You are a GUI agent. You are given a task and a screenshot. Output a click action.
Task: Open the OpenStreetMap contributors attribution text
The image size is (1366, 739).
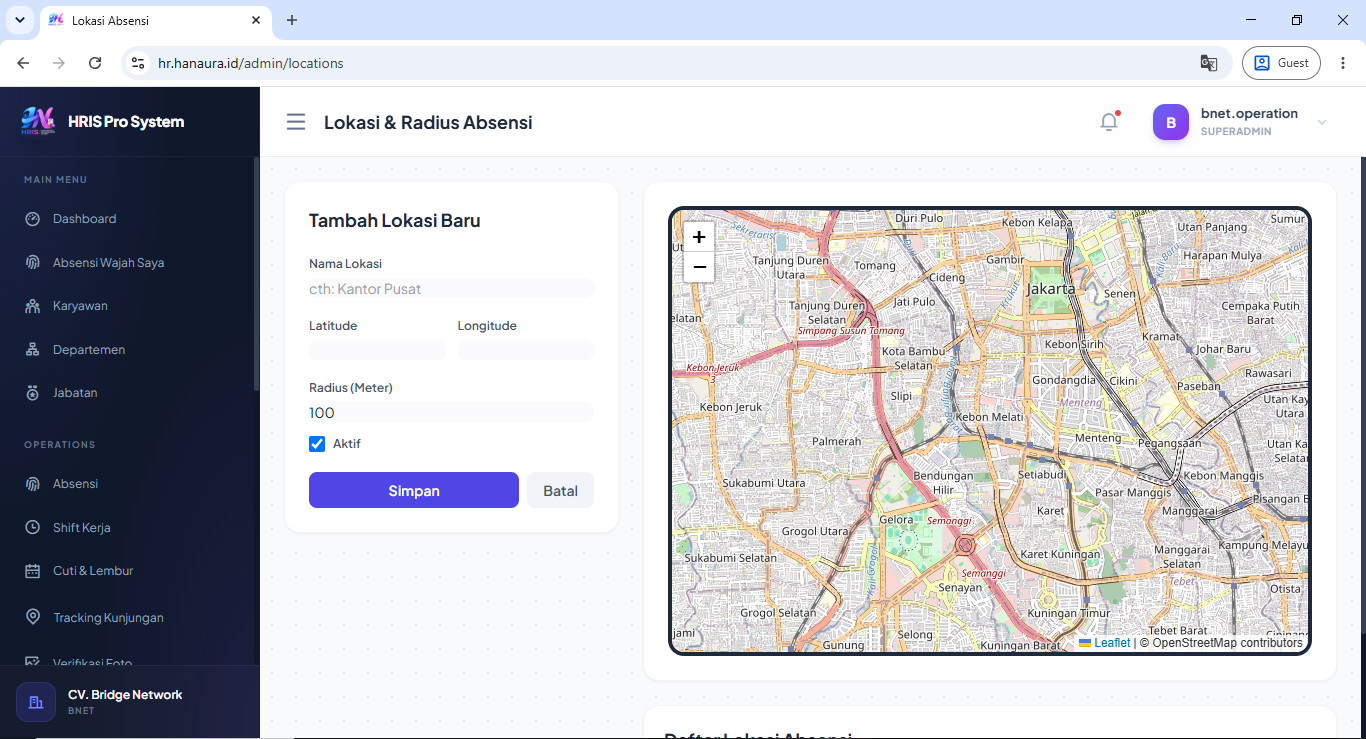tap(1227, 643)
